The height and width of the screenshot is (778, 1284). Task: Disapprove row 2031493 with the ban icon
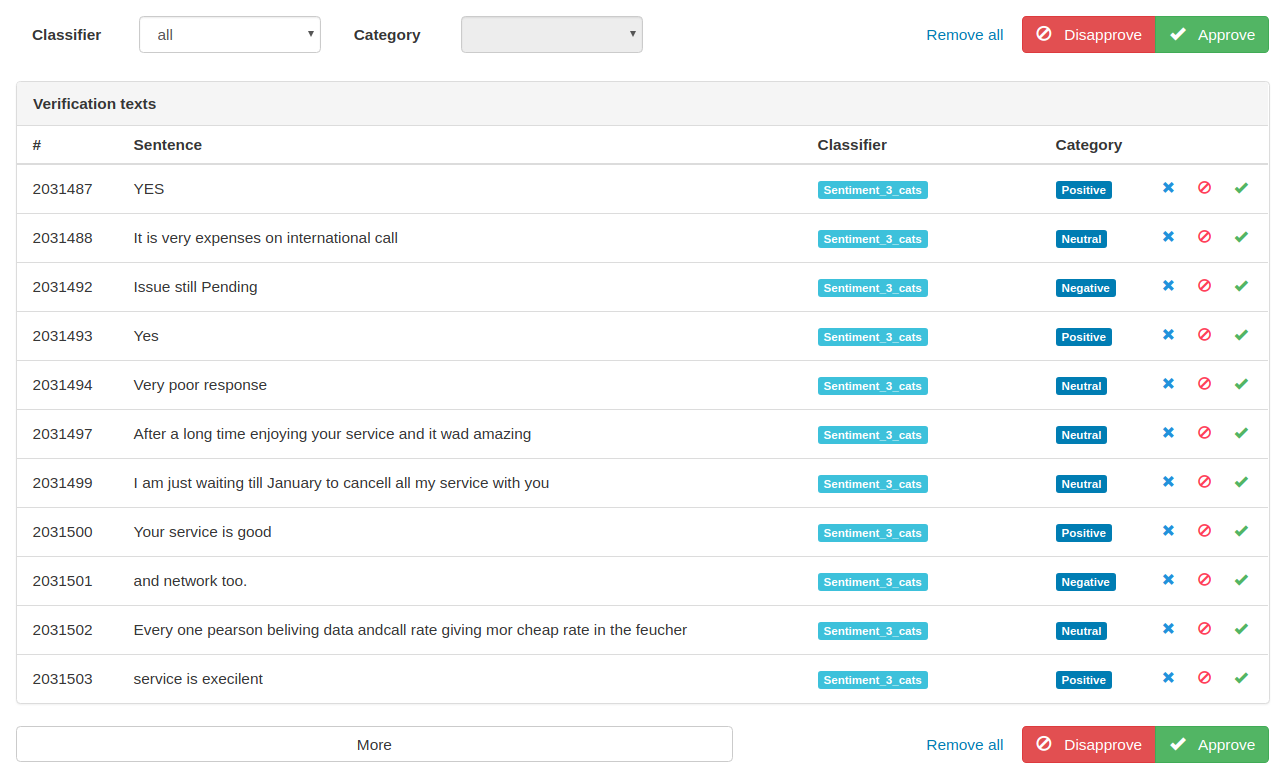(x=1204, y=335)
